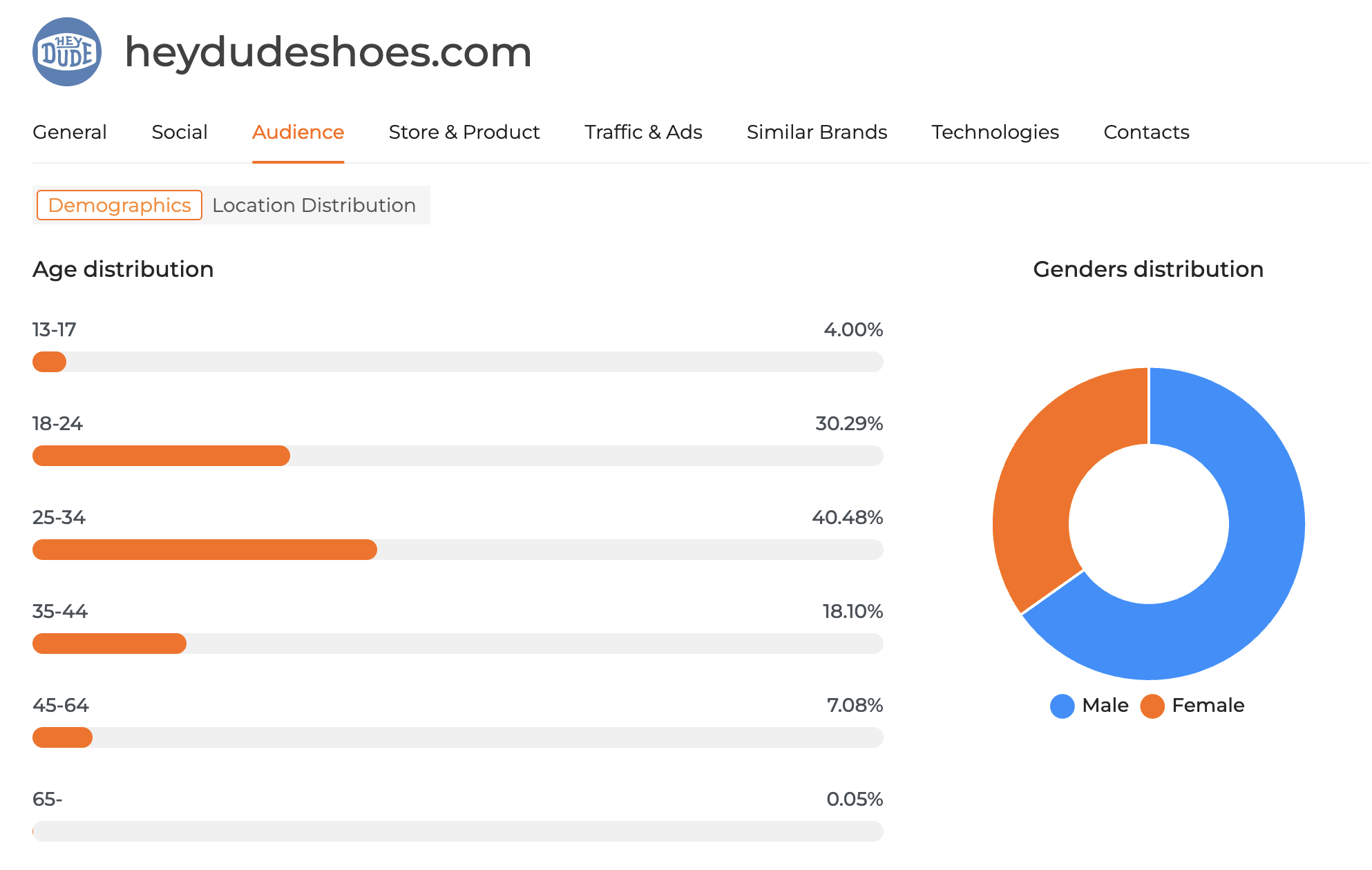Toggle the Male legend dot
This screenshot has width=1372, height=870.
tap(1062, 706)
